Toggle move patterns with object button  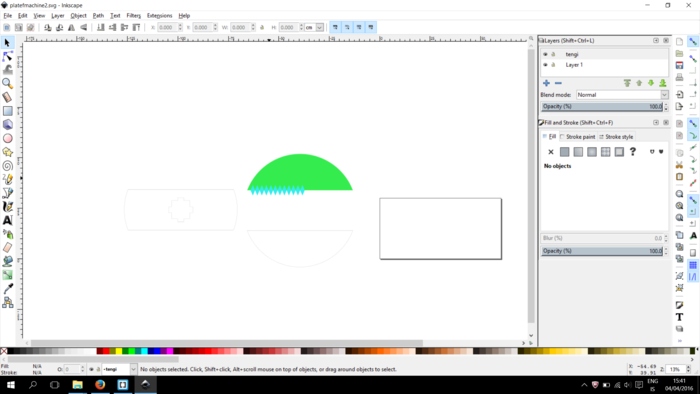(371, 27)
